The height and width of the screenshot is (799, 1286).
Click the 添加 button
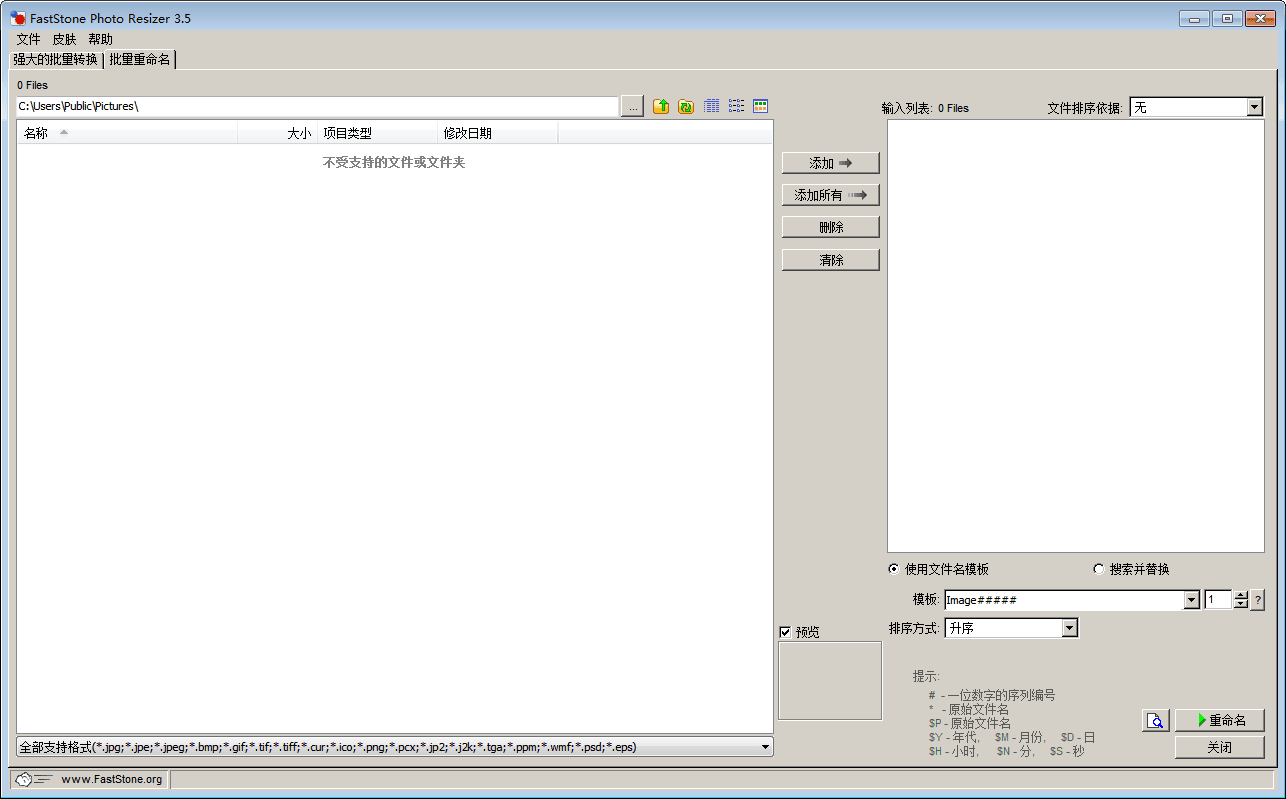[x=831, y=163]
